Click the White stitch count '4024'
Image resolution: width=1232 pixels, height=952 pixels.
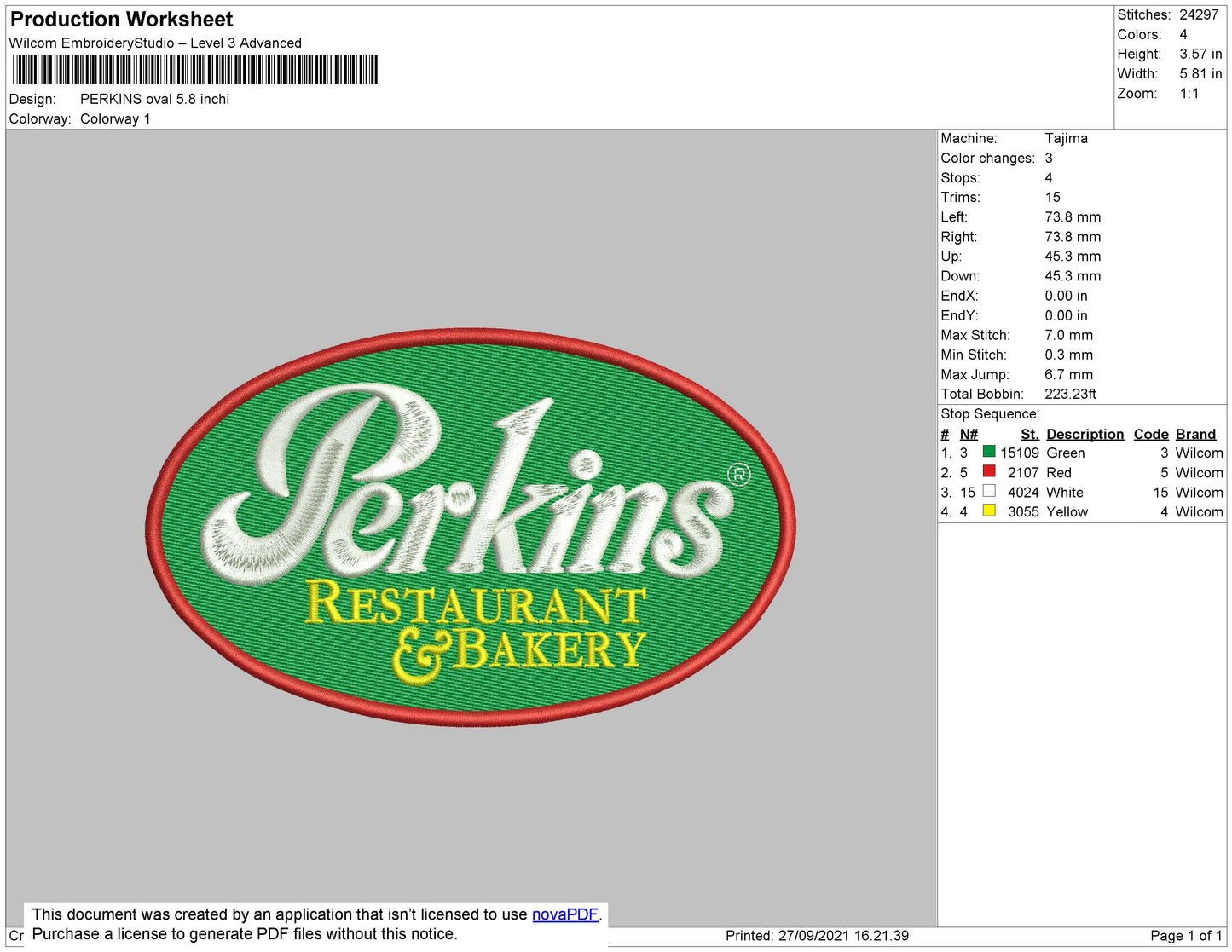1023,493
